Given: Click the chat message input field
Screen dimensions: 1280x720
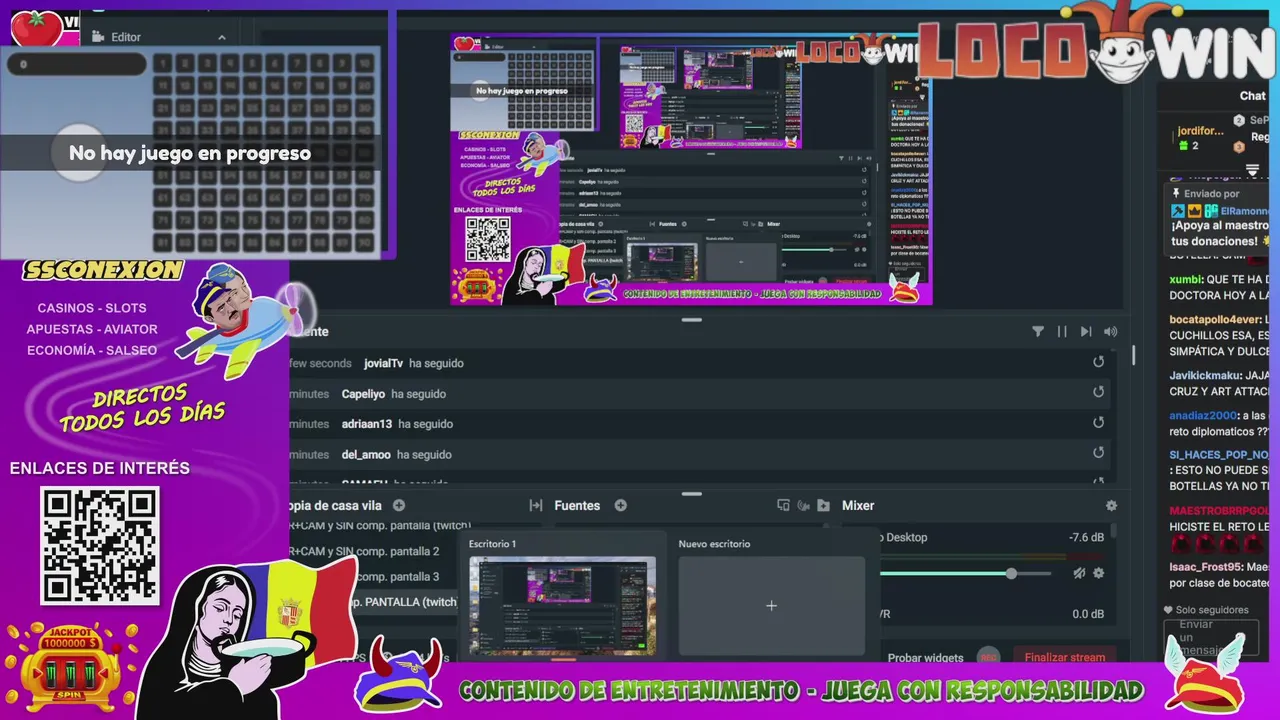Looking at the screenshot, I should (x=1211, y=638).
